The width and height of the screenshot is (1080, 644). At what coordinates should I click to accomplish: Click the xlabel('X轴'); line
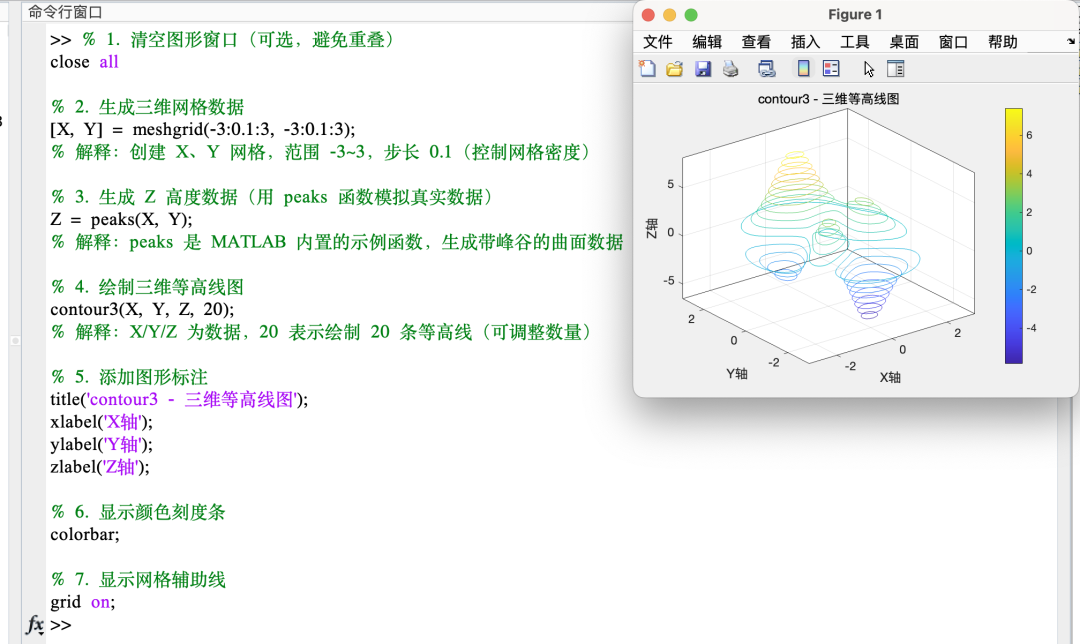pyautogui.click(x=101, y=422)
